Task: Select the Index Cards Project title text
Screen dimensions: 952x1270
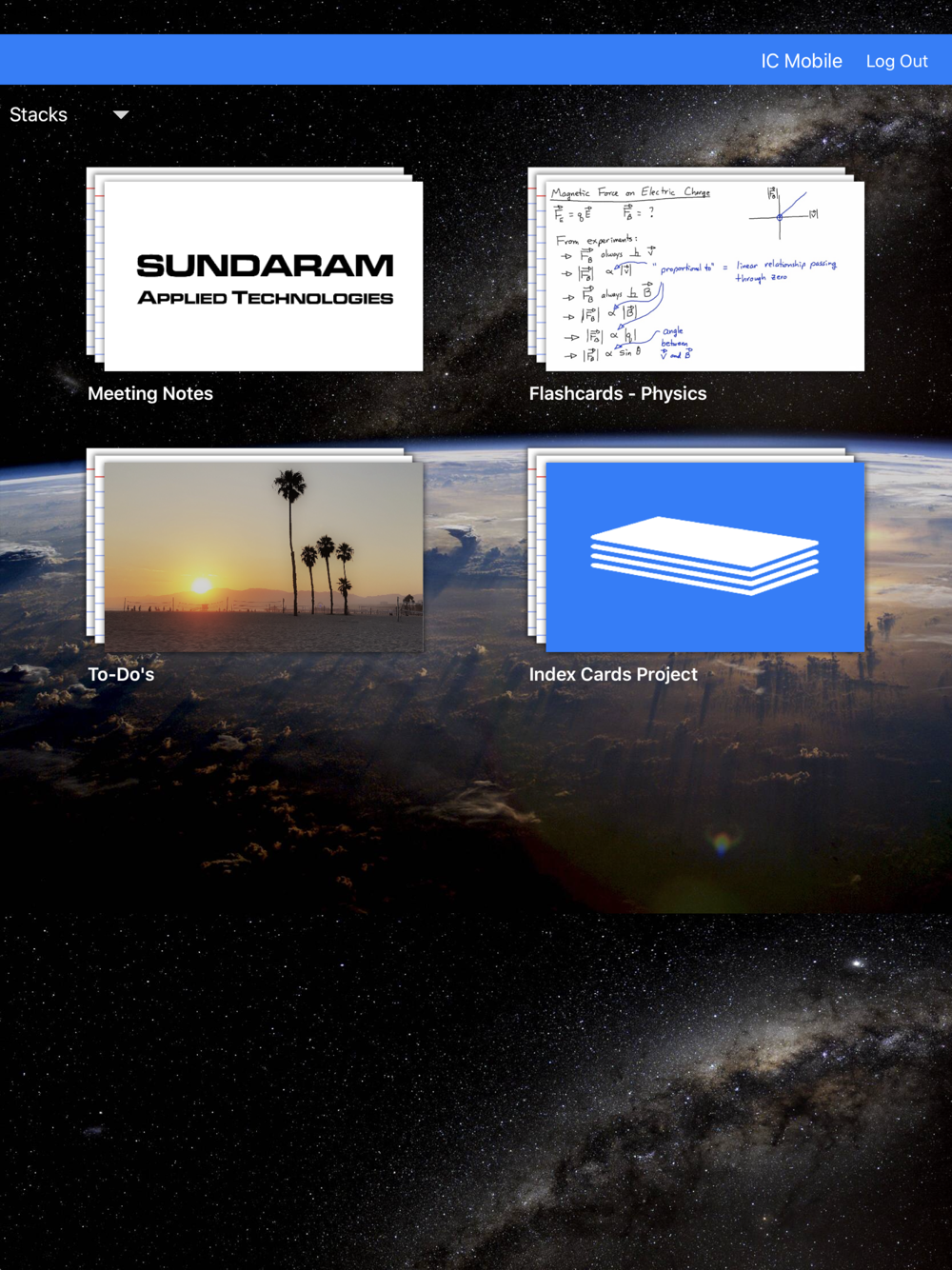Action: click(x=613, y=674)
